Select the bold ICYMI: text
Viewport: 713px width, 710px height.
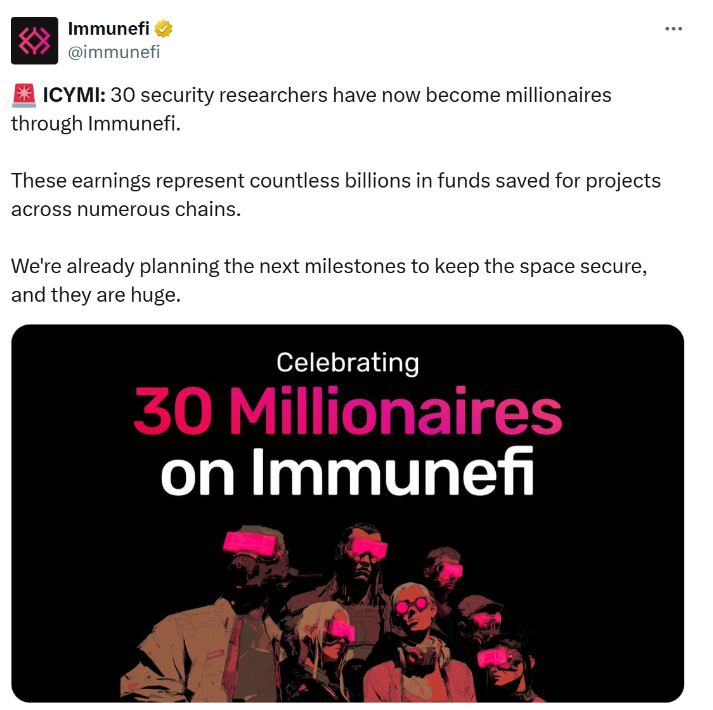pyautogui.click(x=74, y=95)
